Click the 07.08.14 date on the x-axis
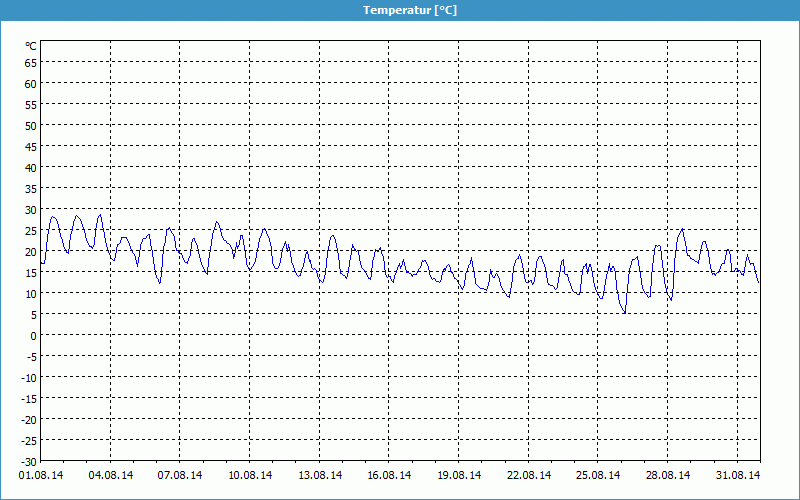 point(180,476)
